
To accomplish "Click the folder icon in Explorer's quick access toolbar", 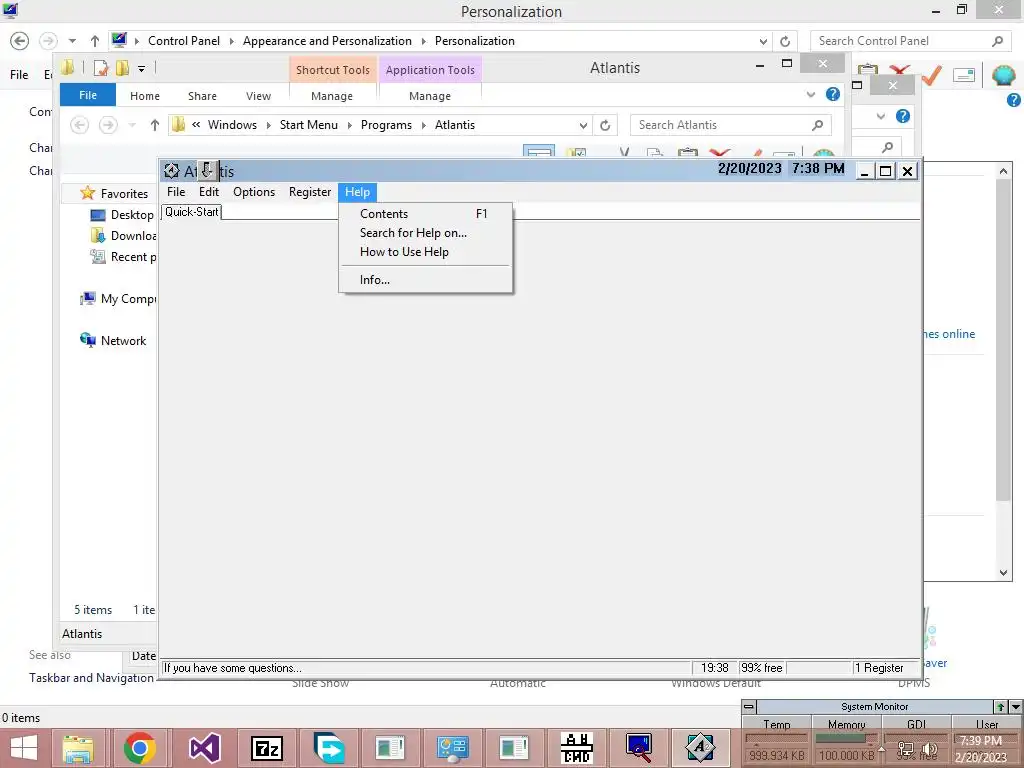I will click(67, 67).
